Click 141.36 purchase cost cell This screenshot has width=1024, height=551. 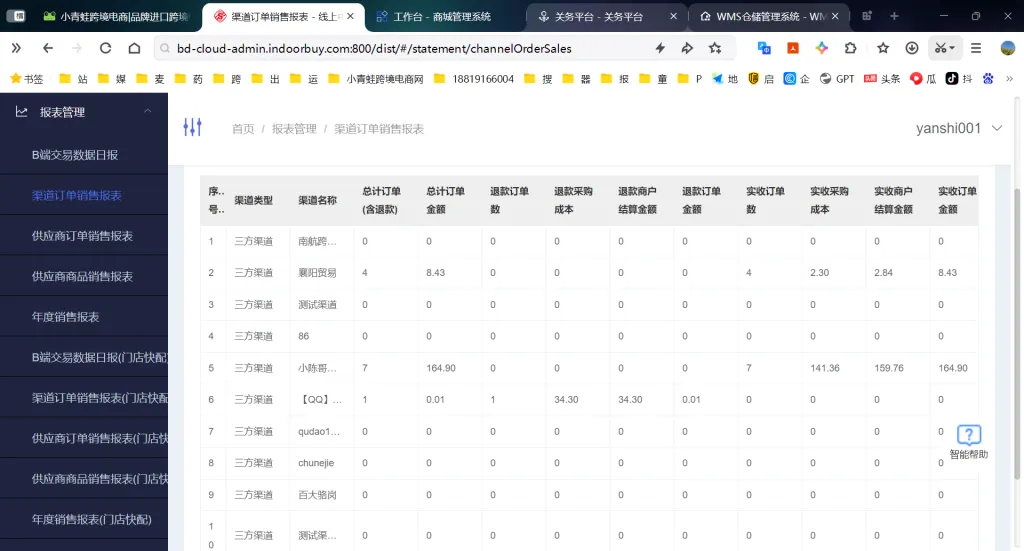point(825,368)
